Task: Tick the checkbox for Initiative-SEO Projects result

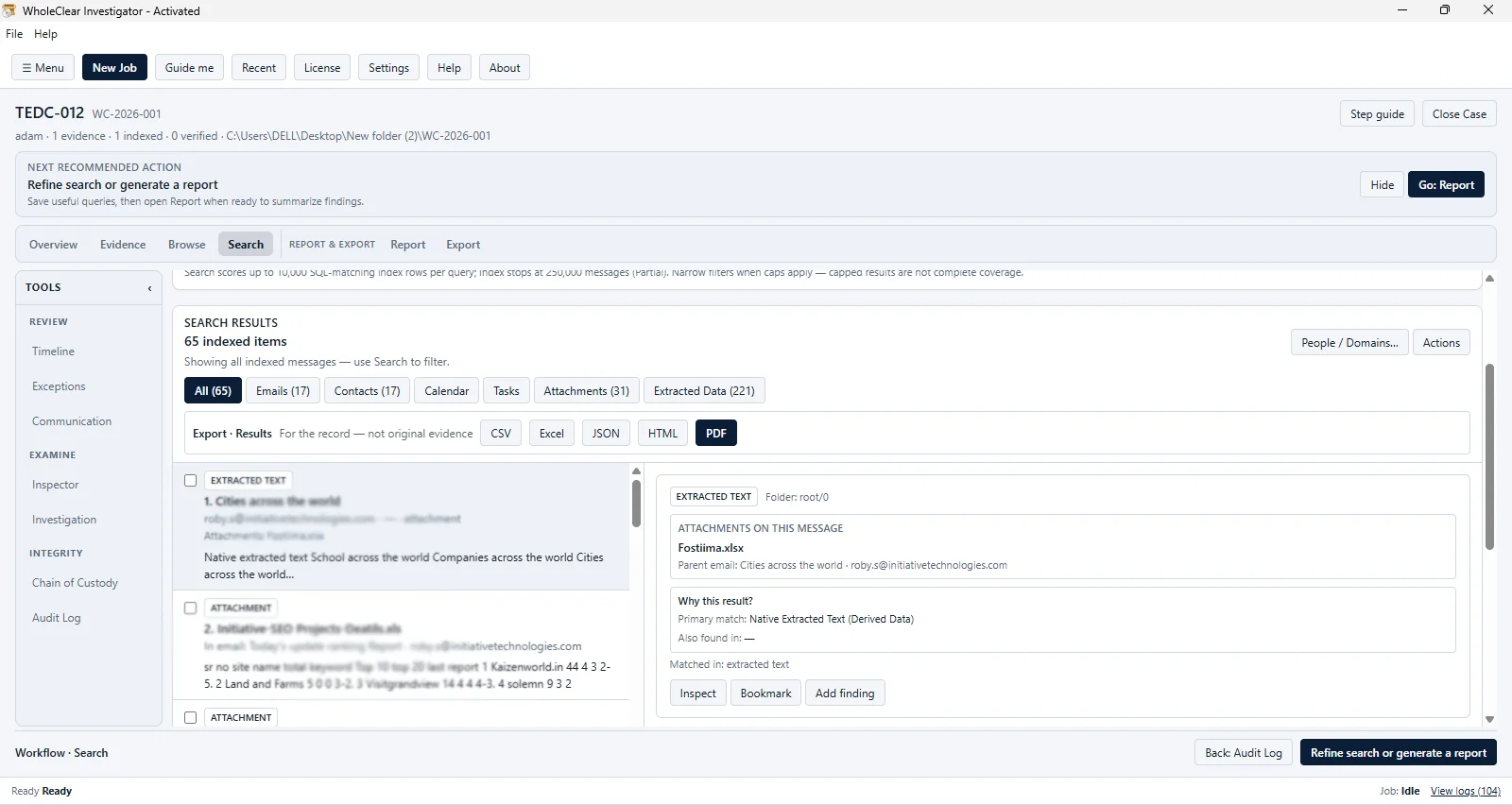Action: (191, 608)
